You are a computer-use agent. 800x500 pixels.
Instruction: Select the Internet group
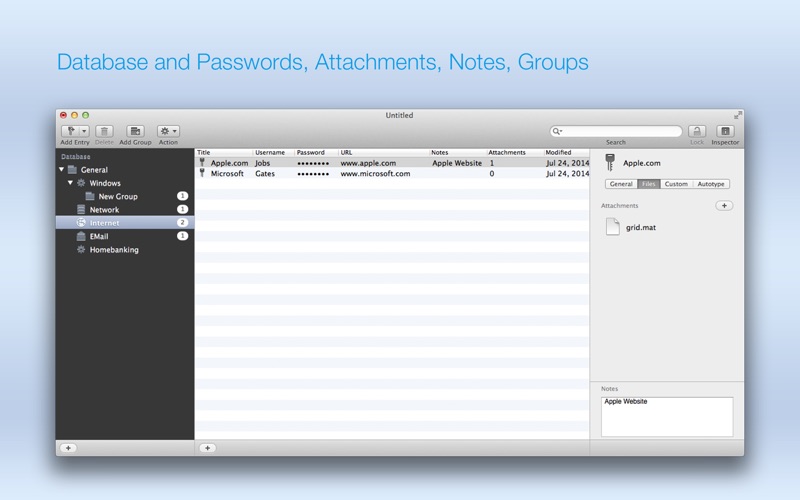pyautogui.click(x=125, y=222)
